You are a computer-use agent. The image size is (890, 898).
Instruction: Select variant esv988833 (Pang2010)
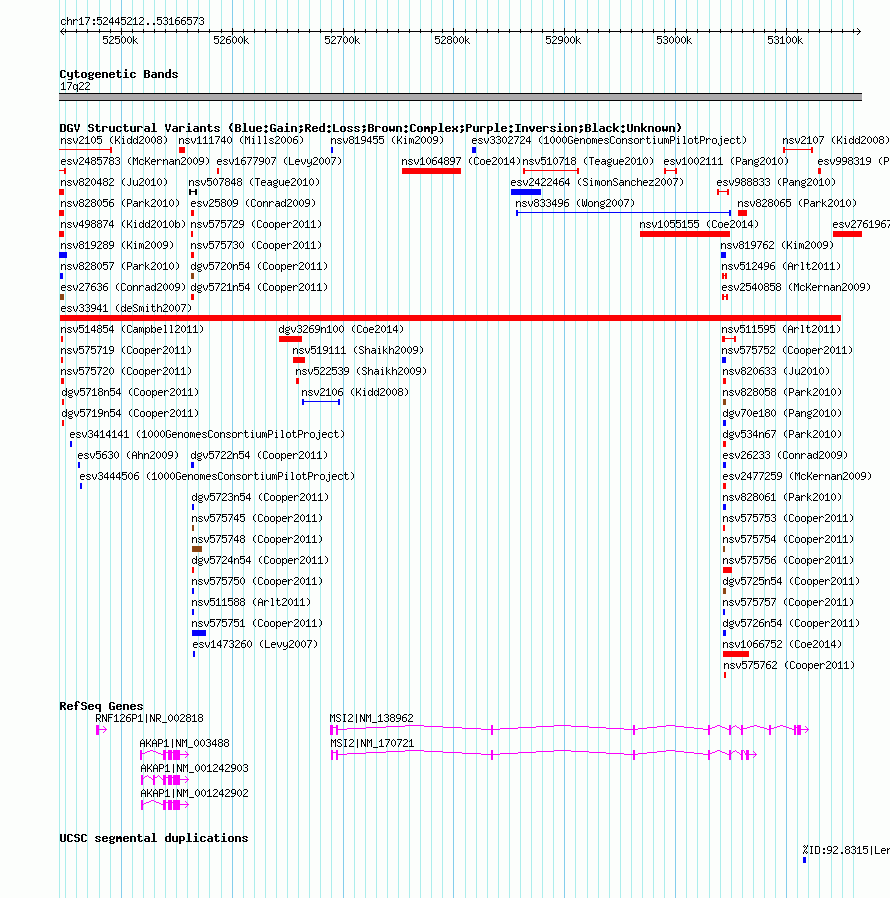point(776,182)
